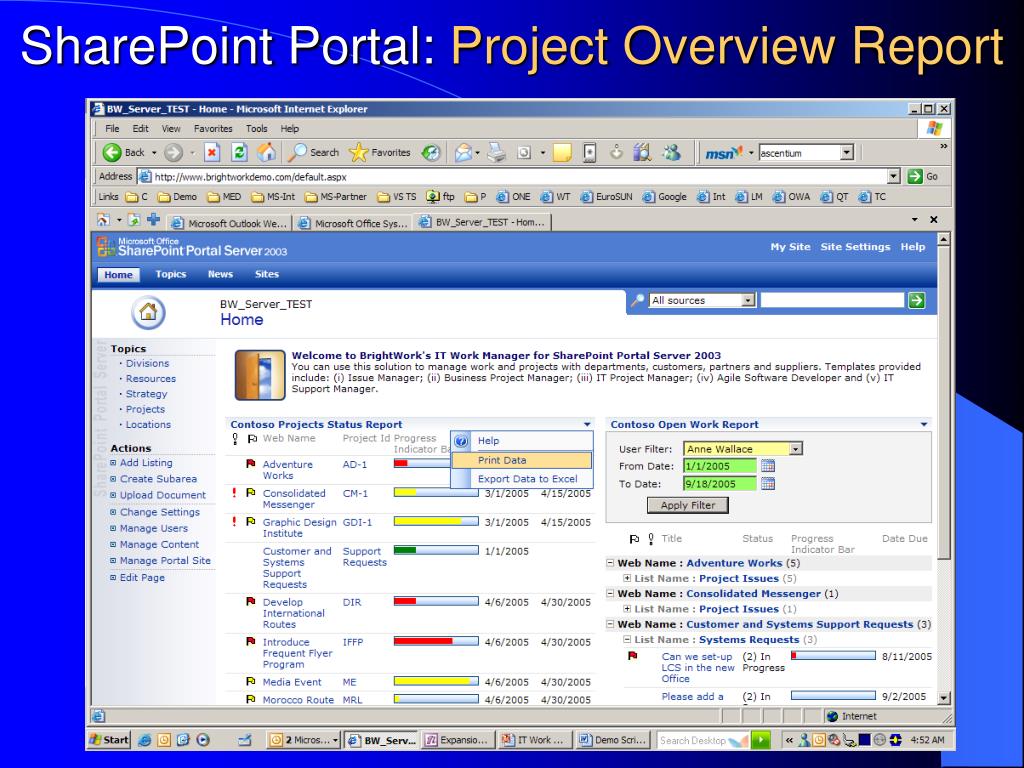Click the portal search green arrow button
This screenshot has height=768, width=1024.
pyautogui.click(x=917, y=300)
